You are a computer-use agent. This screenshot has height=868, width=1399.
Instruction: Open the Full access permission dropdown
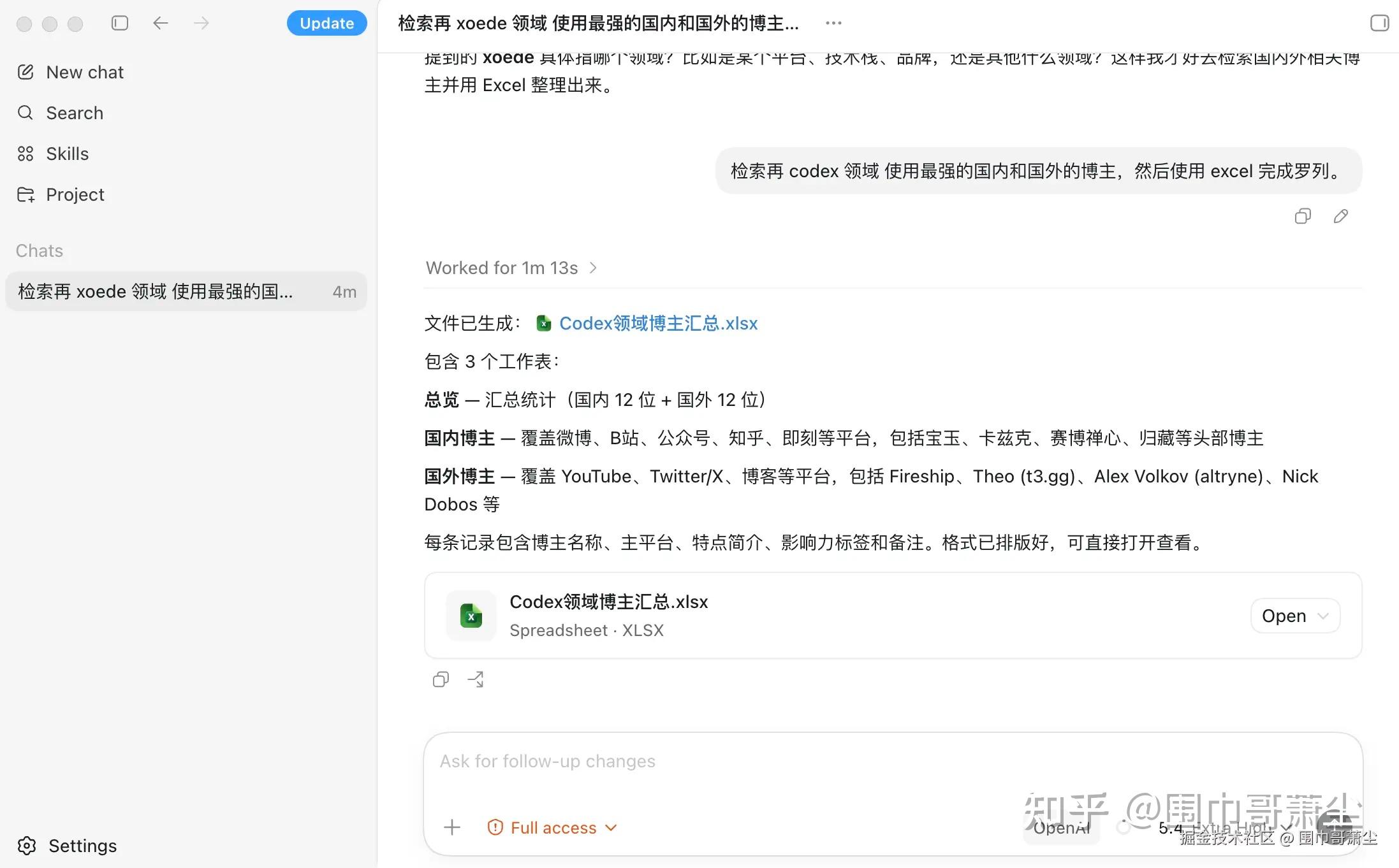[552, 827]
